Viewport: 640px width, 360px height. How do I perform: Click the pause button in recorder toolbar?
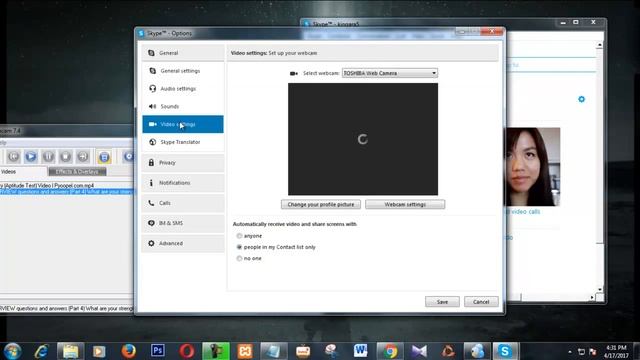click(x=48, y=156)
